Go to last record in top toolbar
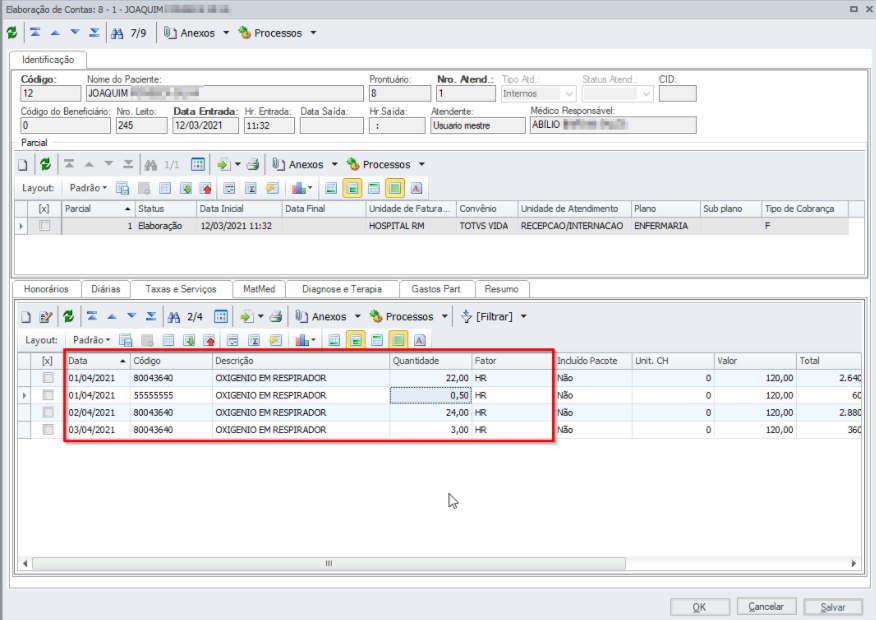Screen dimensions: 876x620 point(94,33)
